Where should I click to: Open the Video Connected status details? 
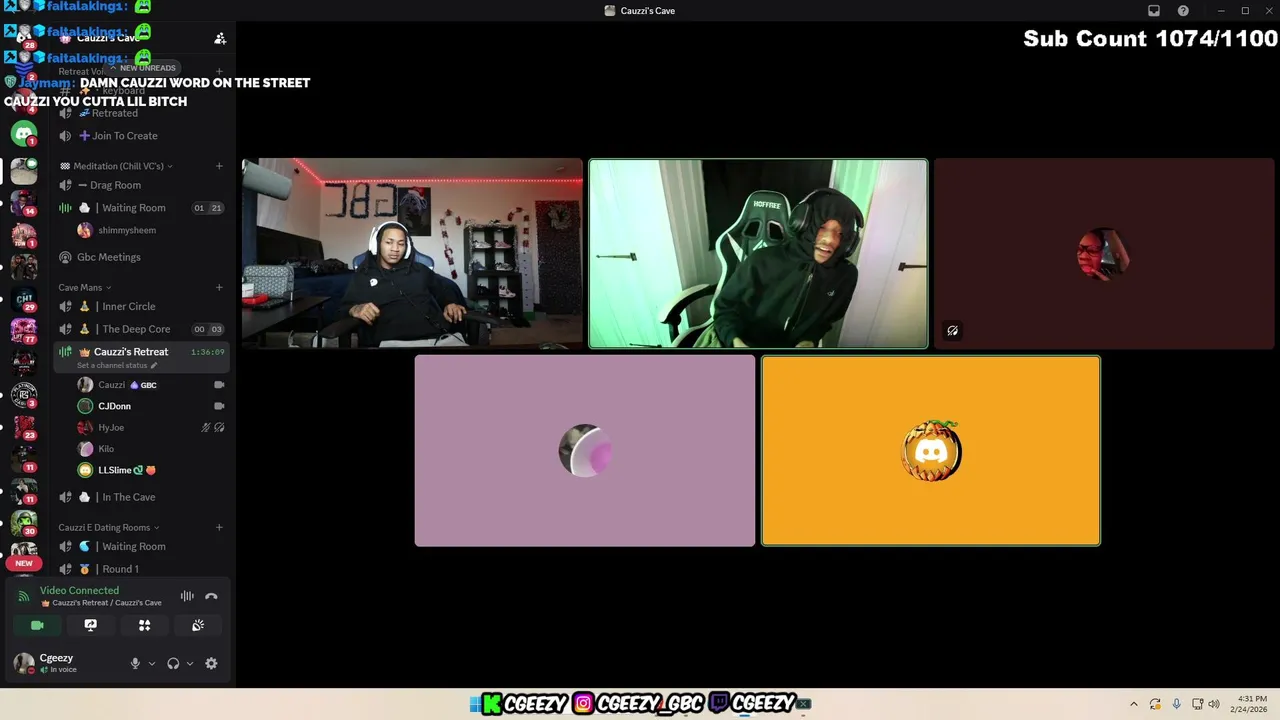click(x=79, y=590)
